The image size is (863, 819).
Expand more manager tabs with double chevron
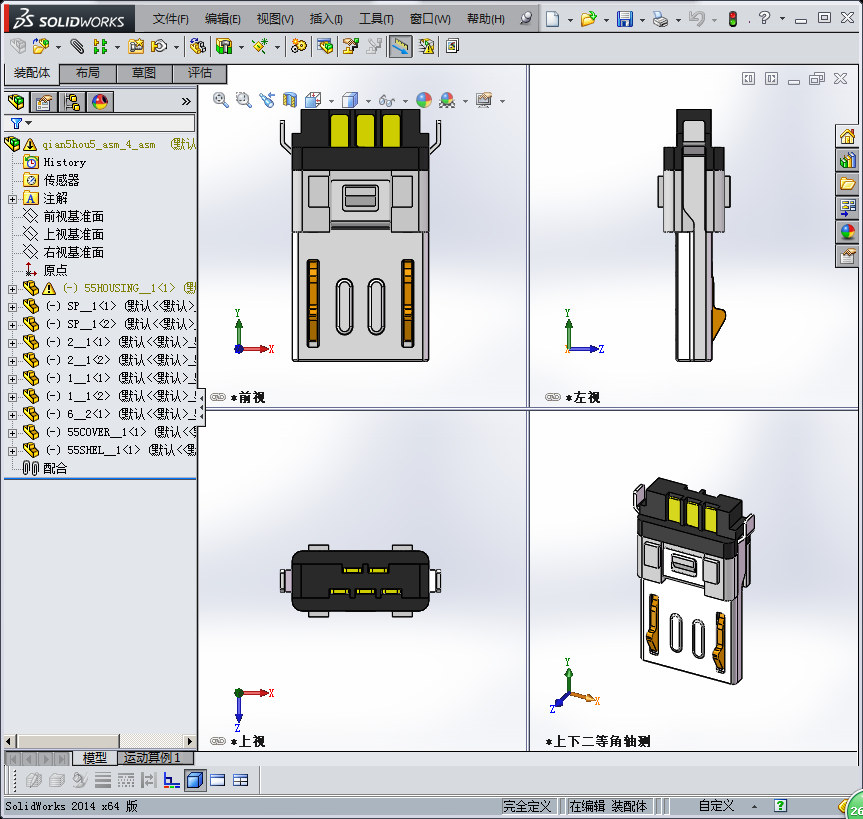click(186, 101)
